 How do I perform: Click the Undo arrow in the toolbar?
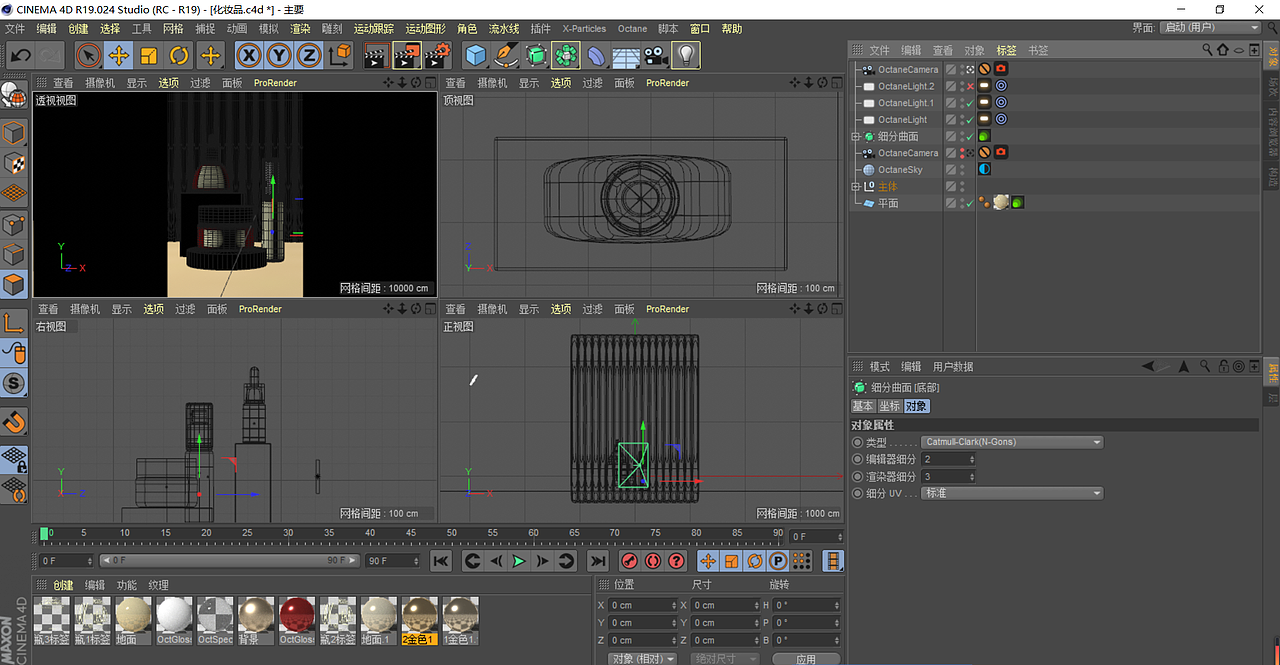coord(20,55)
